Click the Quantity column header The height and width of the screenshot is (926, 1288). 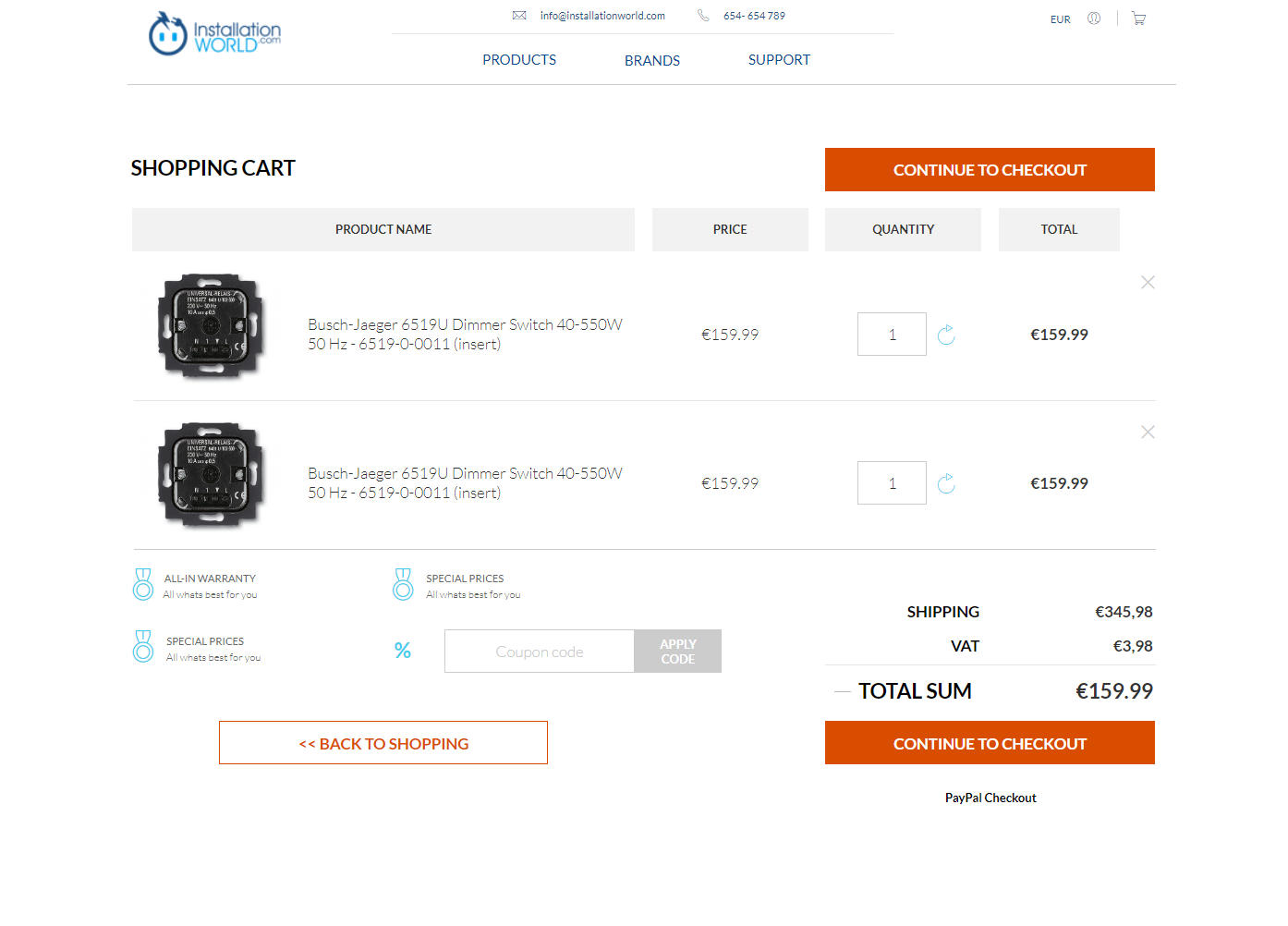coord(903,229)
